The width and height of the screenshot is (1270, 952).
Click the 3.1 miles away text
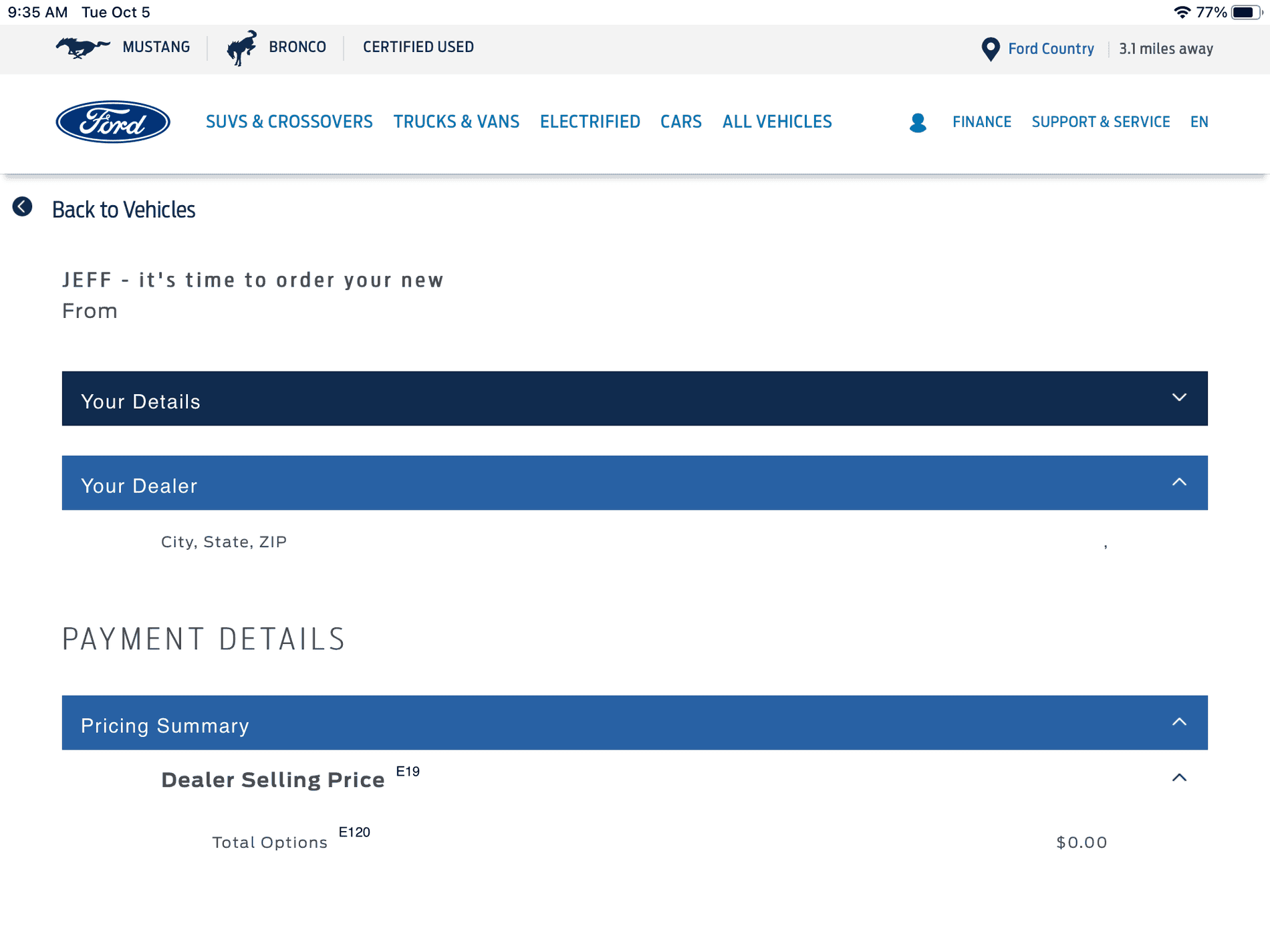tap(1166, 49)
